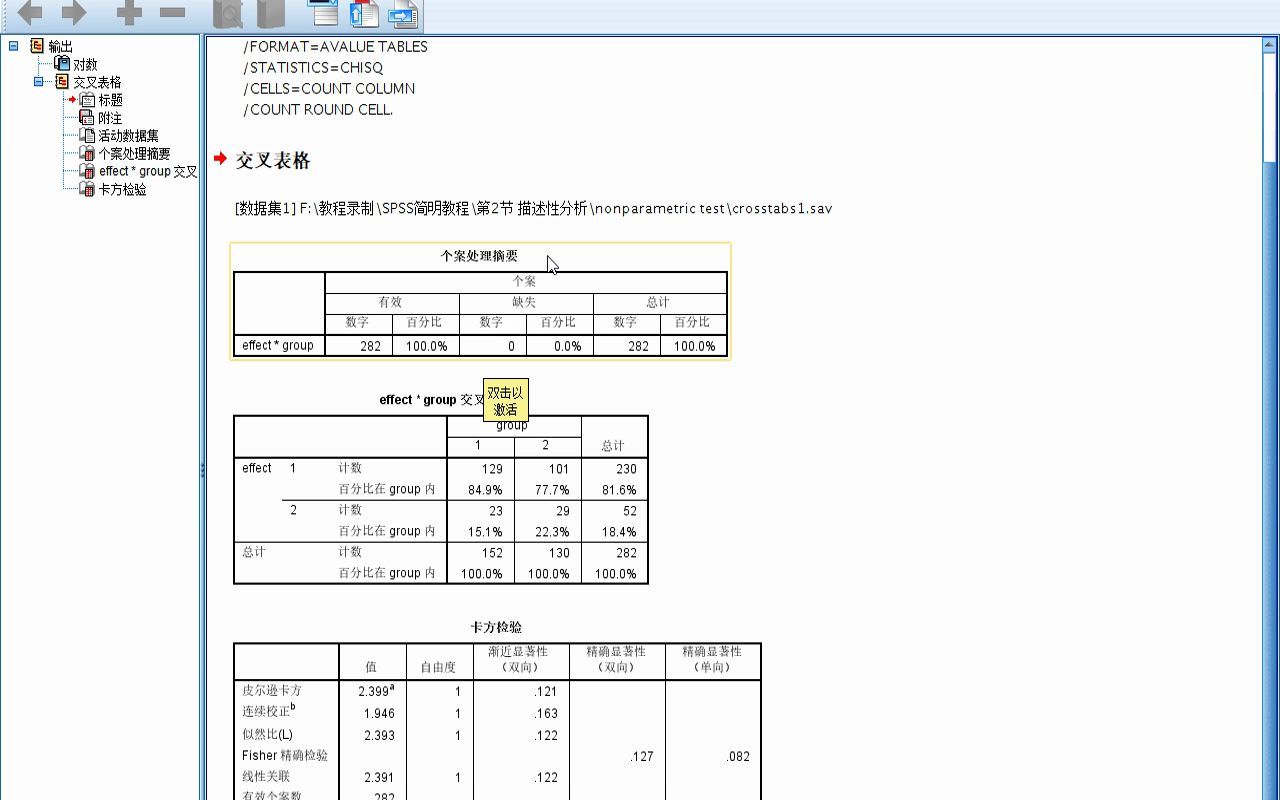Click the Insert Heading toolbar icon
The image size is (1280, 800).
pos(323,13)
